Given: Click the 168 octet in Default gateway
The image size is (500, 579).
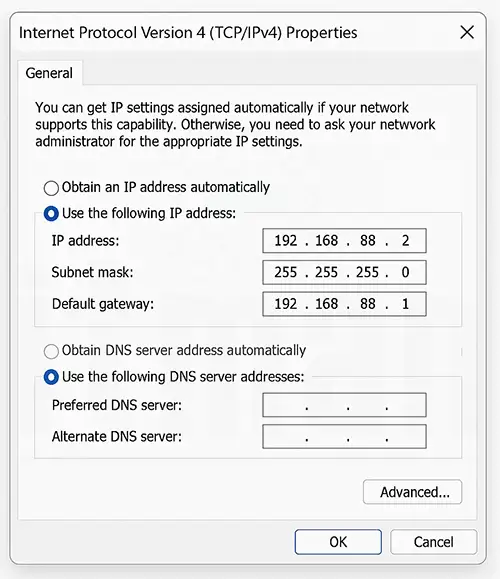Looking at the screenshot, I should pos(326,304).
